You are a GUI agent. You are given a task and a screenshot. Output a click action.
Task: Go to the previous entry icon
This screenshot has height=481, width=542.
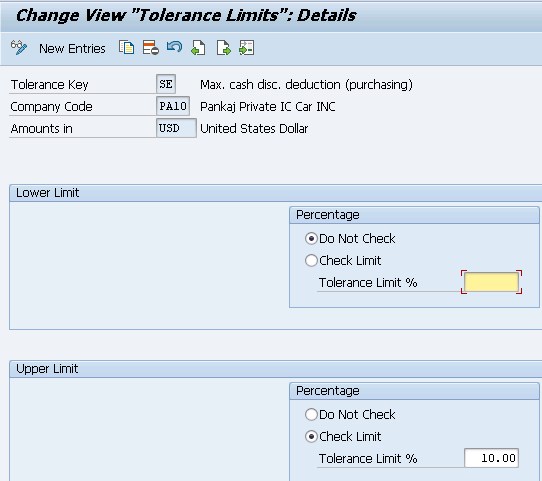pos(198,48)
